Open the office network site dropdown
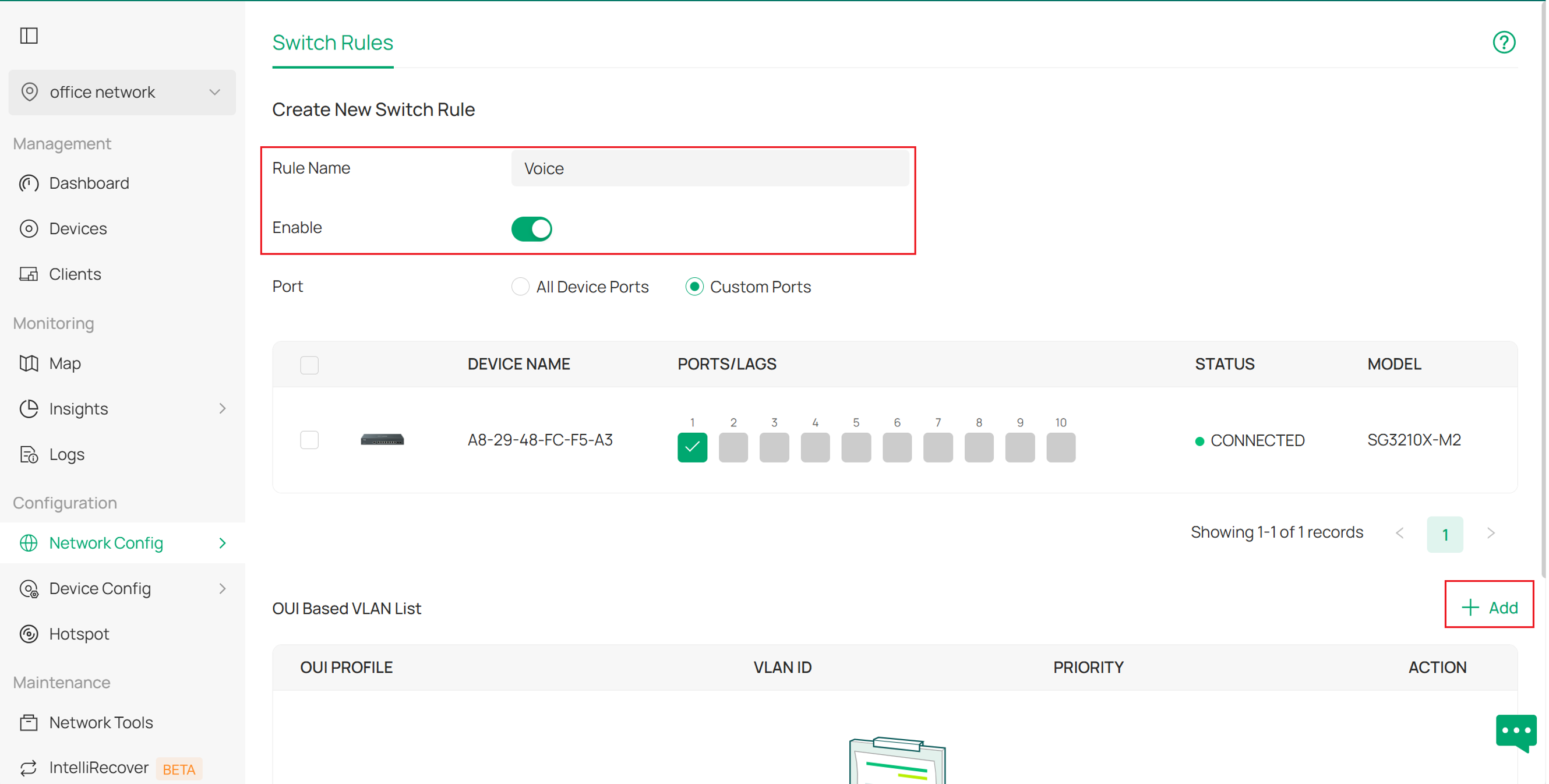The height and width of the screenshot is (784, 1549). (122, 92)
